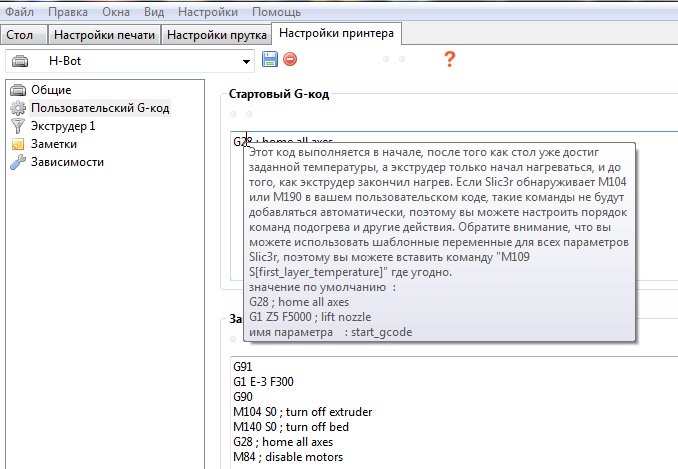Open the H-Bot preset dropdown arrow
This screenshot has height=469, width=678.
(x=246, y=61)
